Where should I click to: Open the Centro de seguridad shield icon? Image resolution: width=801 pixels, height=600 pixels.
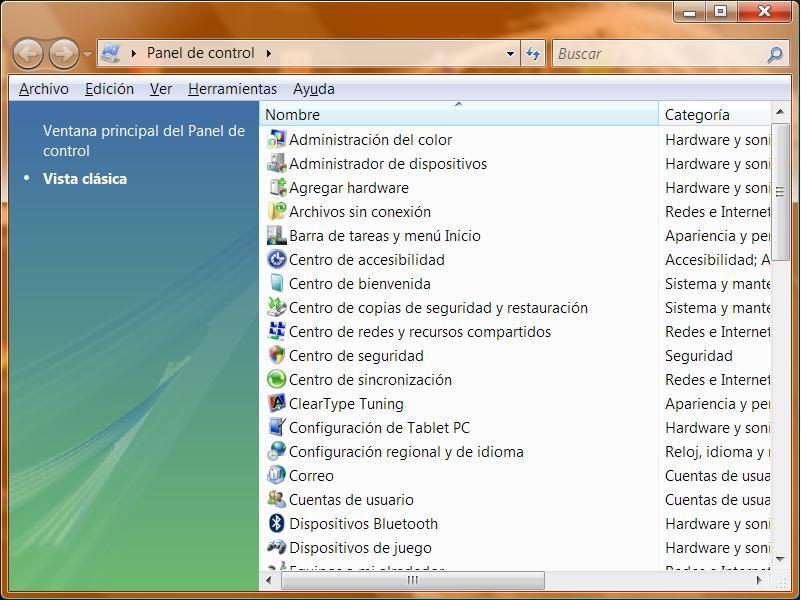coord(277,355)
